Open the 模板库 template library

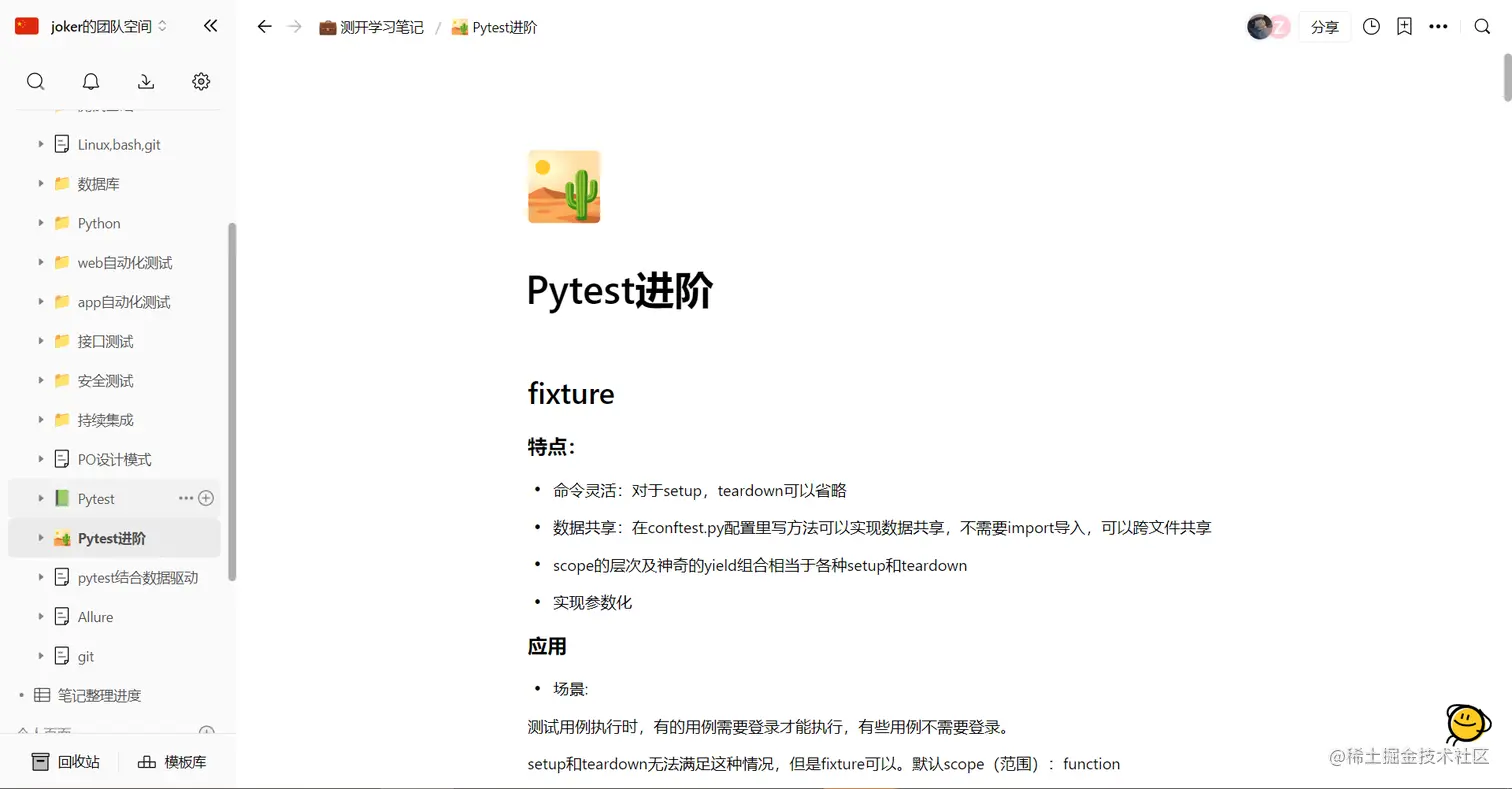172,763
